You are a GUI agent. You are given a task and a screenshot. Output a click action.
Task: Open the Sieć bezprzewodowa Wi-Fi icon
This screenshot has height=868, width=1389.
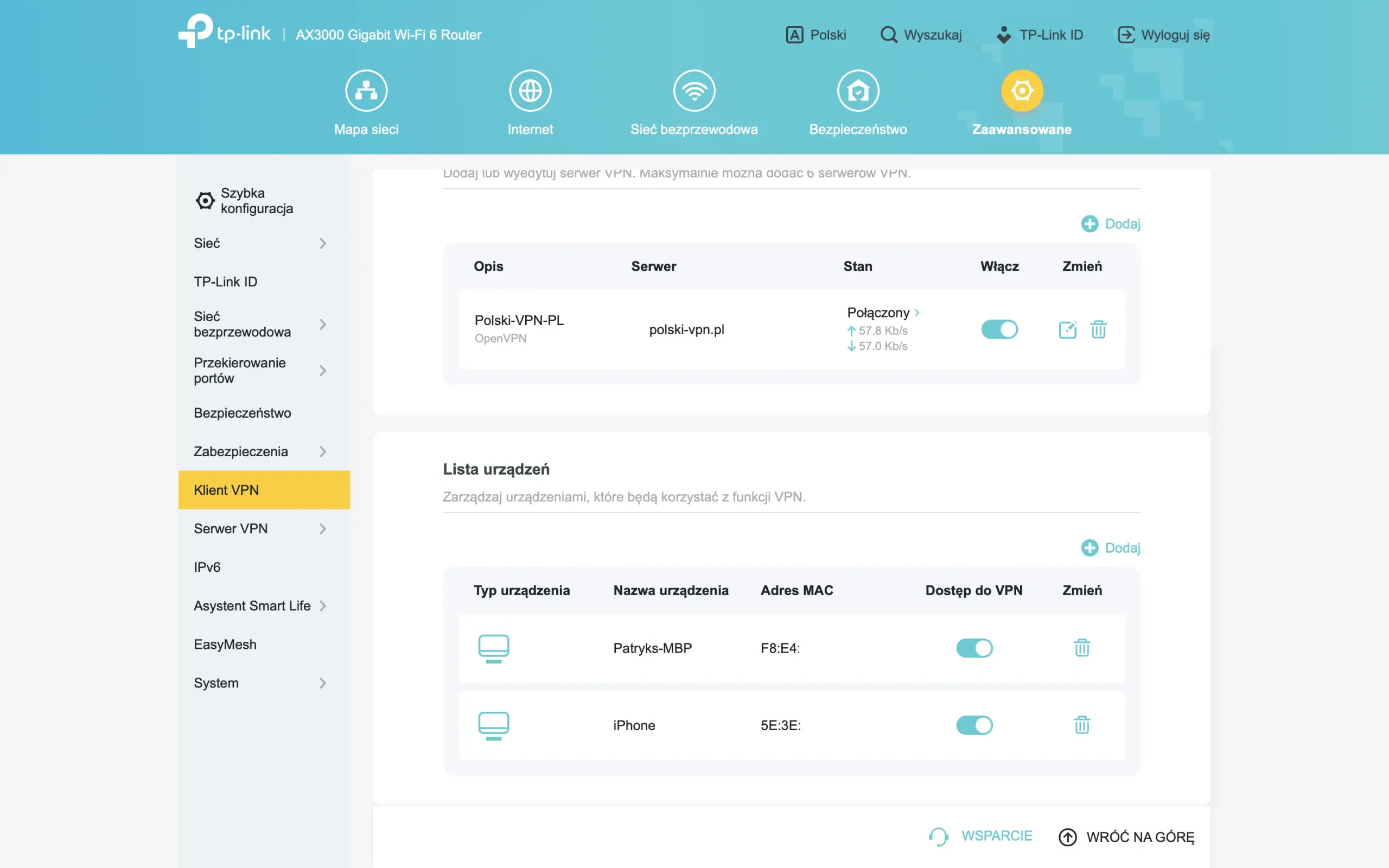(x=694, y=91)
